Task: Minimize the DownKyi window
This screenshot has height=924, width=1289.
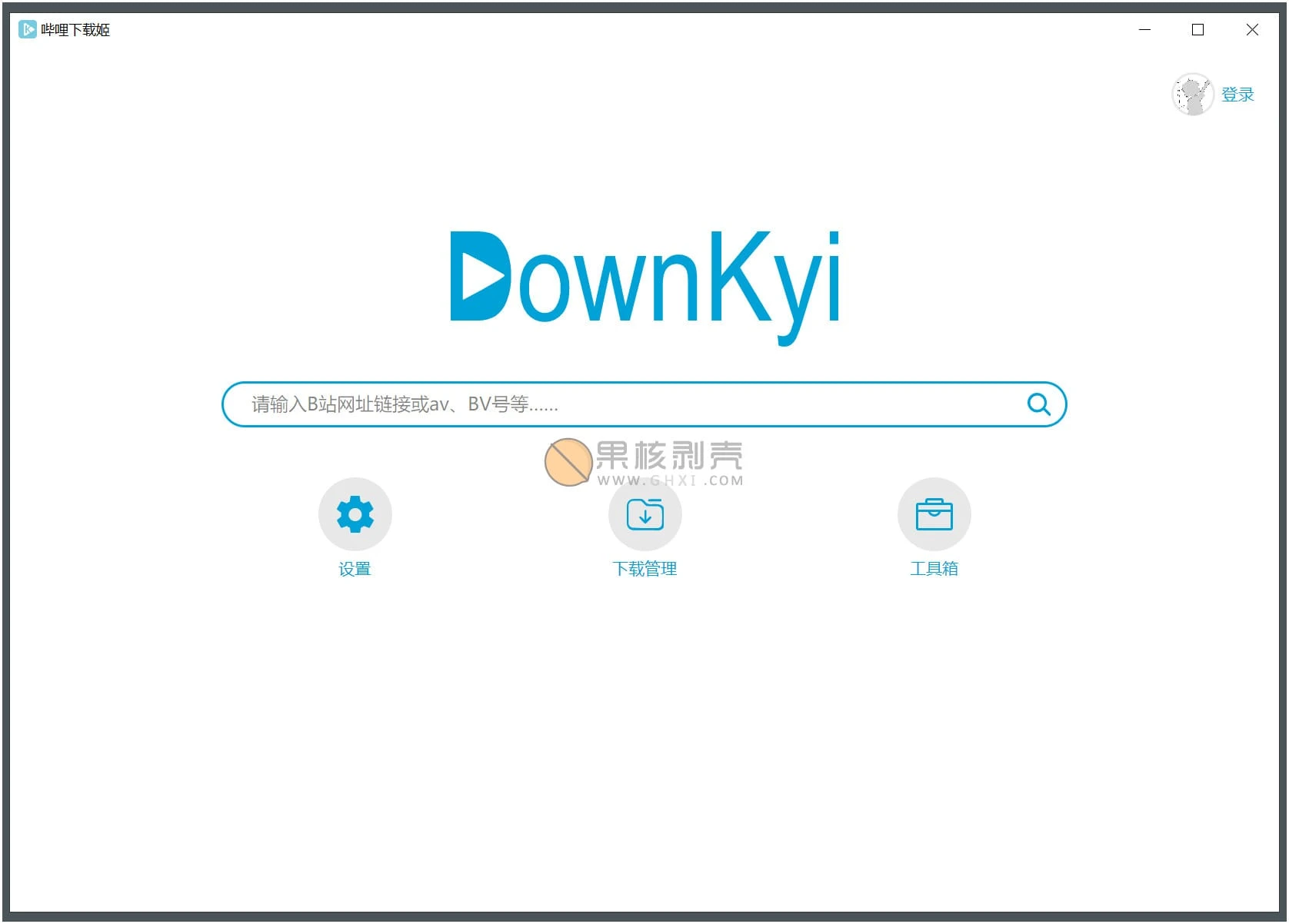Action: pos(1144,30)
